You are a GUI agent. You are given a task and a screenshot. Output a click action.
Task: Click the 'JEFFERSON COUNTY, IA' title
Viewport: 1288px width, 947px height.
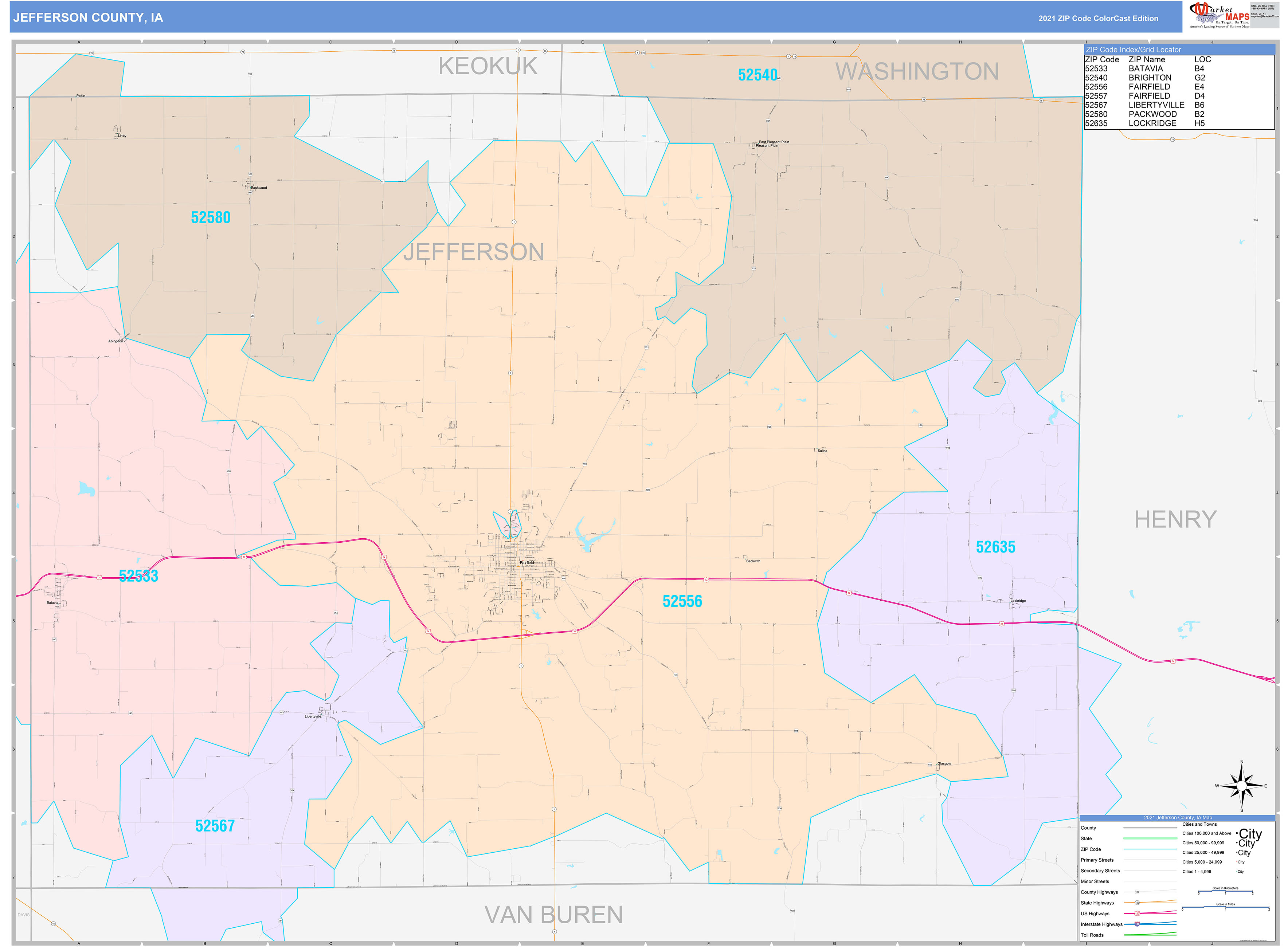(88, 18)
